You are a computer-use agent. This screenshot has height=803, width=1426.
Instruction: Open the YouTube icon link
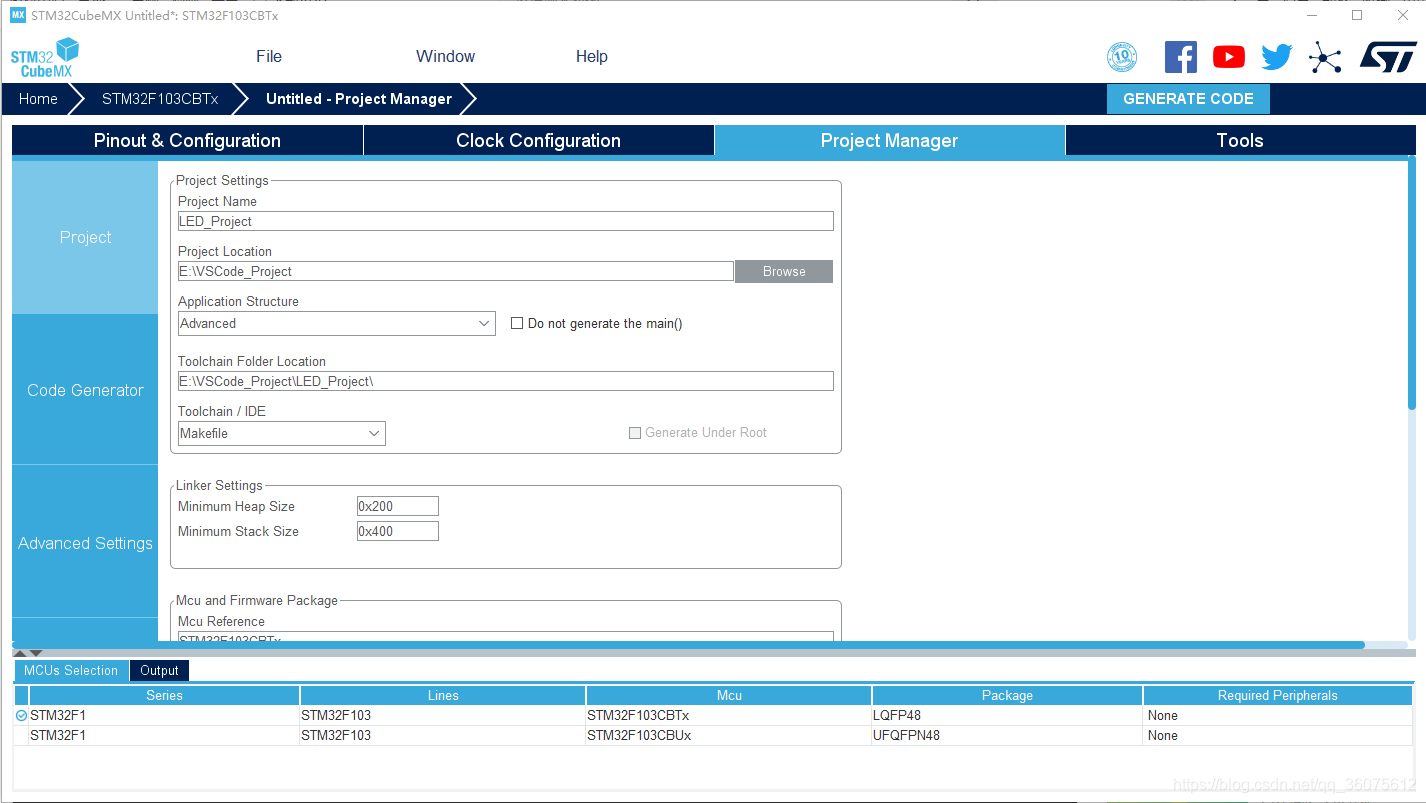point(1229,57)
